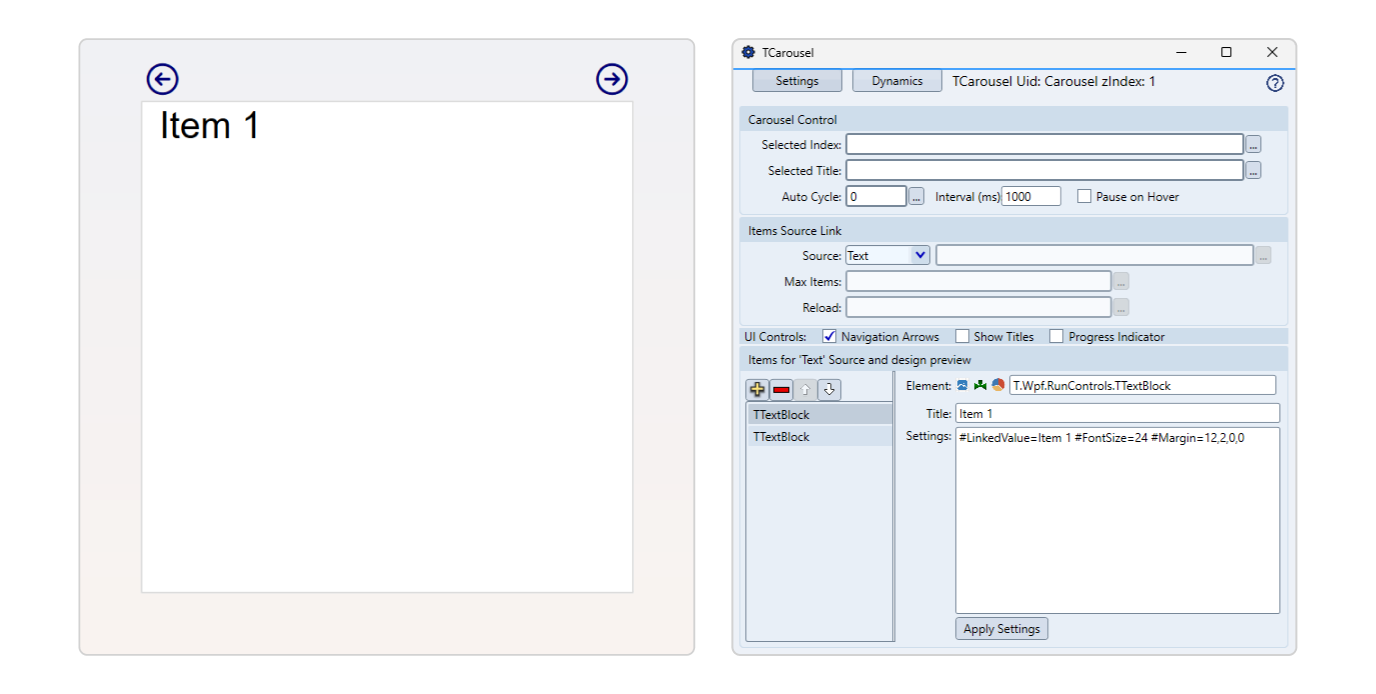Click the pie chart element icon
The image size is (1376, 694).
click(x=998, y=385)
